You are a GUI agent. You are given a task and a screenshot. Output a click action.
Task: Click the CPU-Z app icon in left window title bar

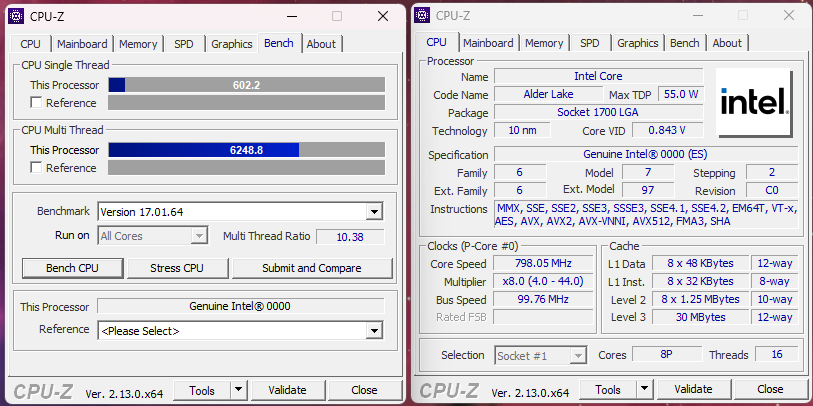click(x=17, y=16)
